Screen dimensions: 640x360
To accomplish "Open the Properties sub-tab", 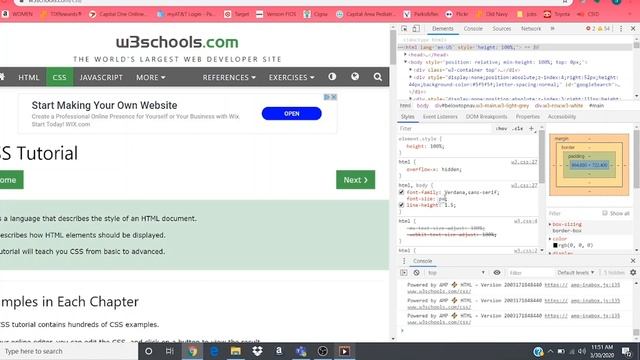I will [x=527, y=117].
